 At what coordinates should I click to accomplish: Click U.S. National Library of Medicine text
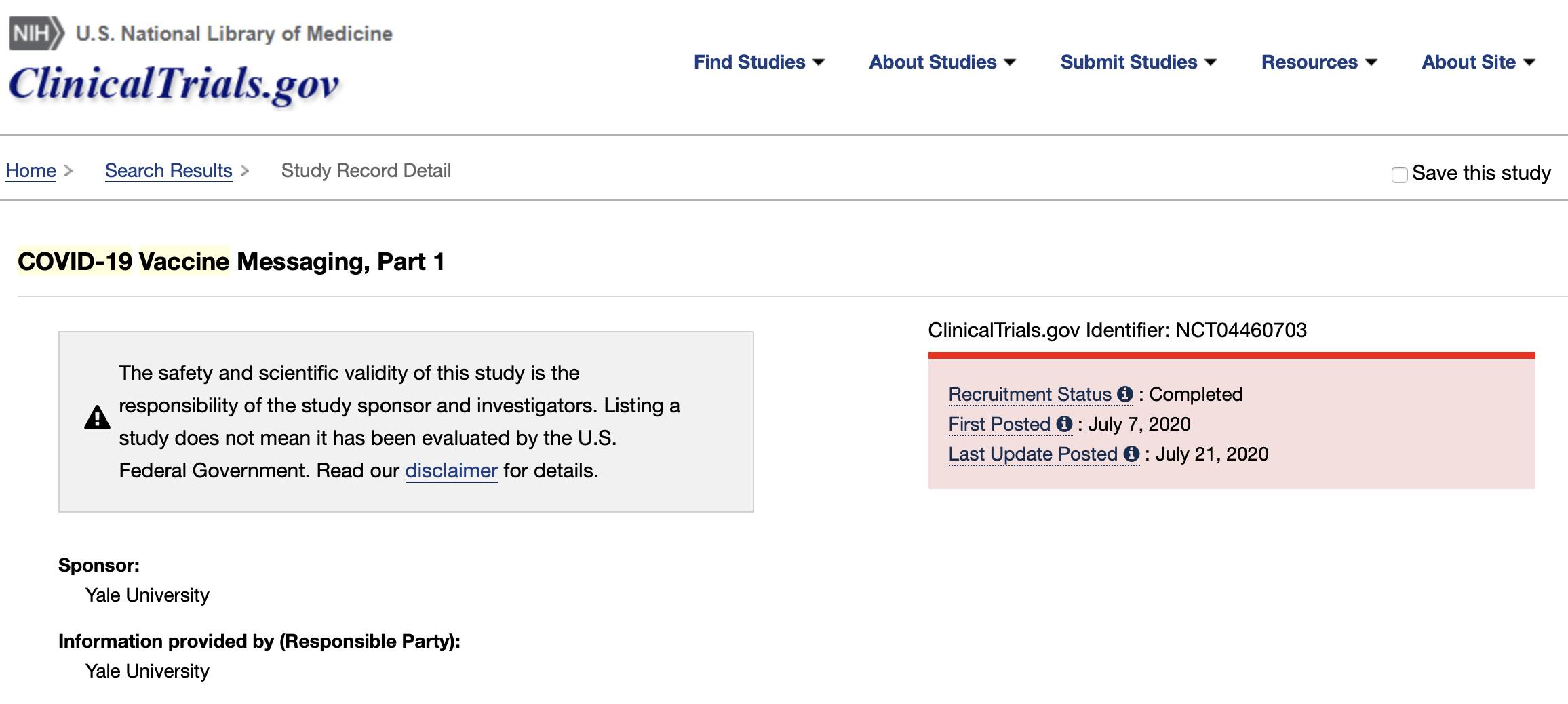coord(234,34)
